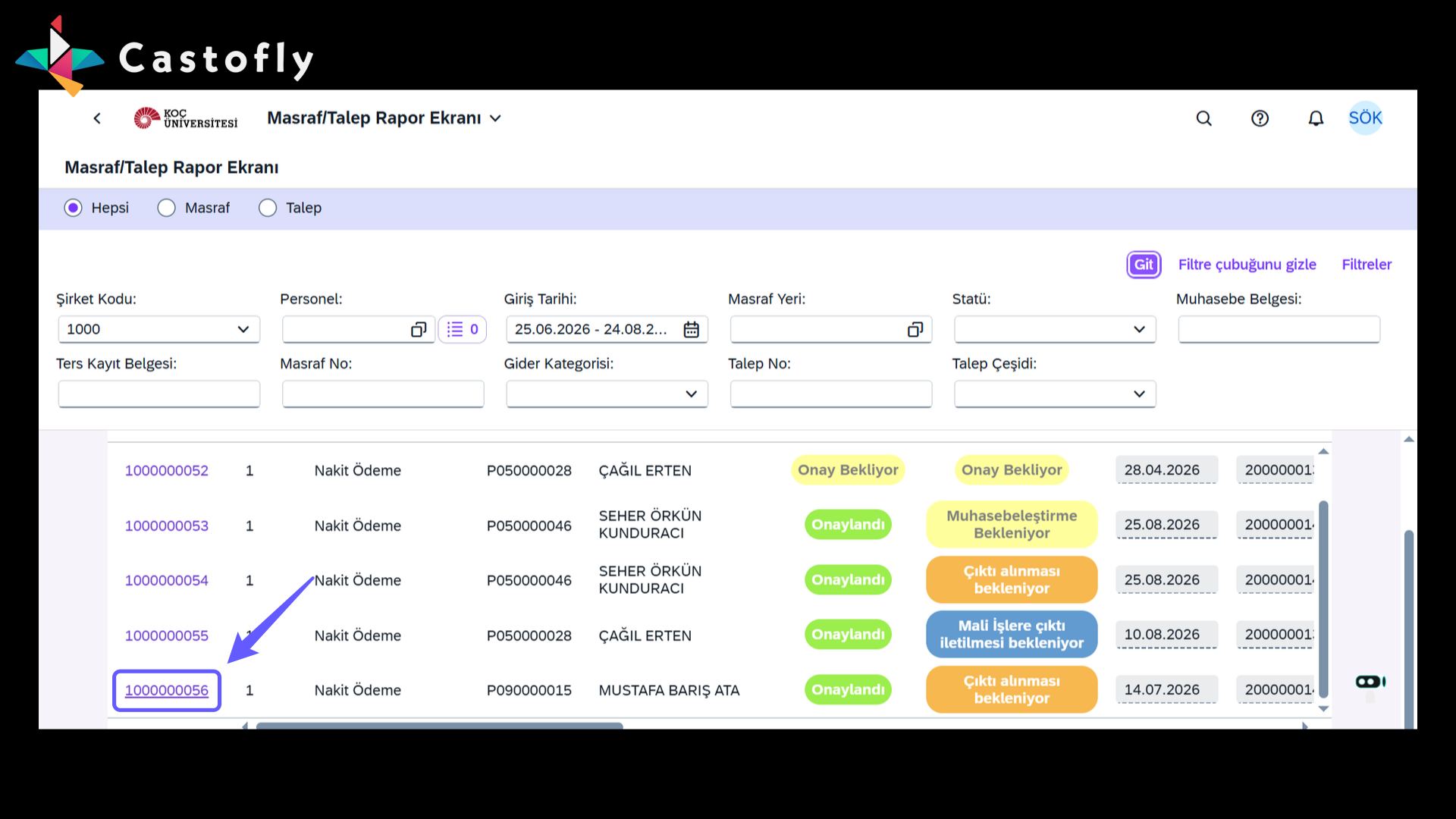This screenshot has width=1456, height=819.
Task: Click the Git button
Action: coord(1144,265)
